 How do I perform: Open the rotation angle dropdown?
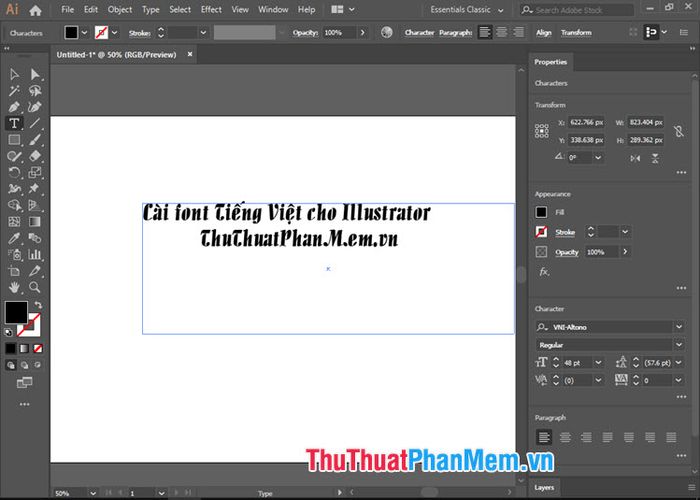click(598, 158)
